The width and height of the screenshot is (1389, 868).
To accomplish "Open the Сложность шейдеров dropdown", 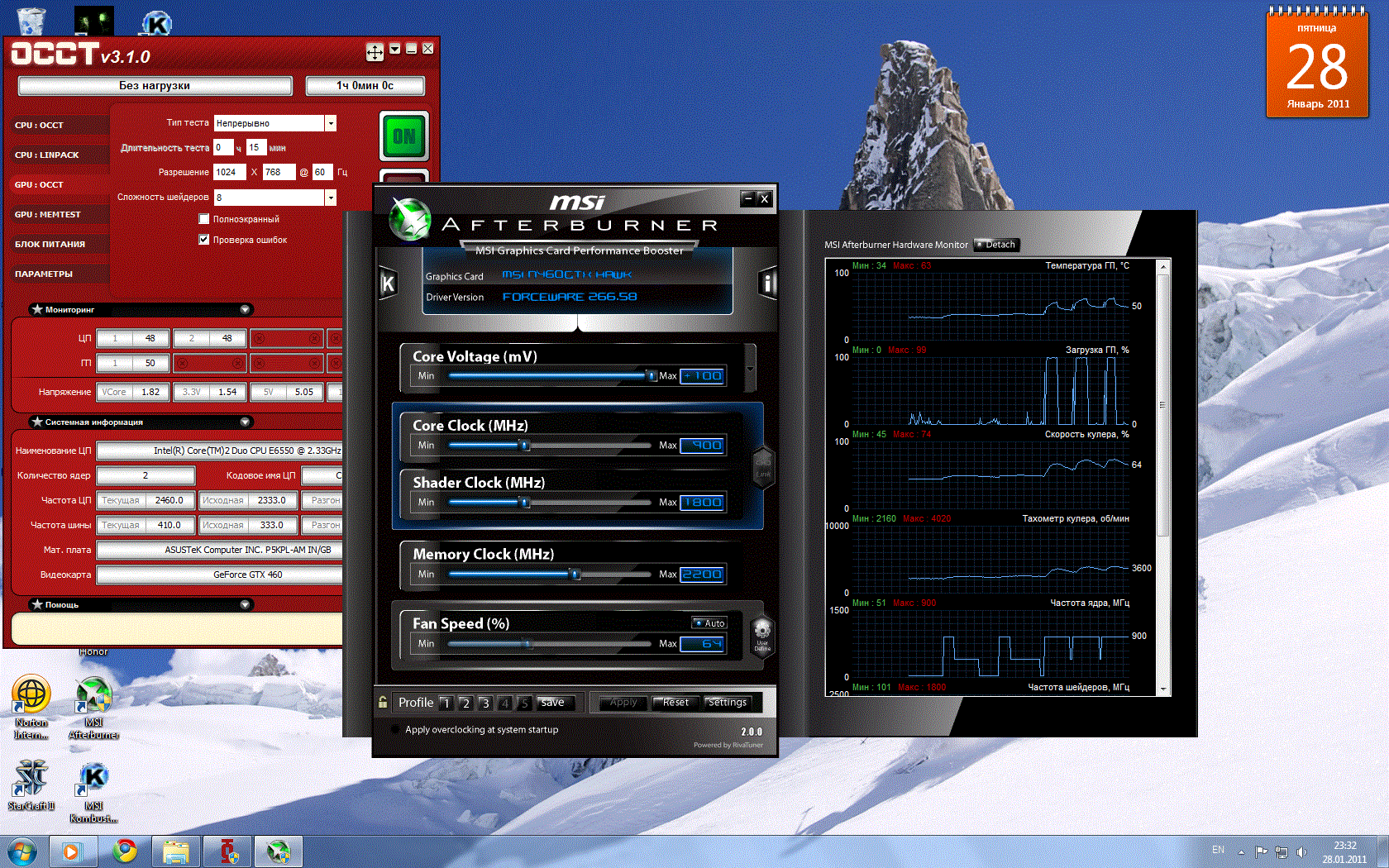I will 331,198.
